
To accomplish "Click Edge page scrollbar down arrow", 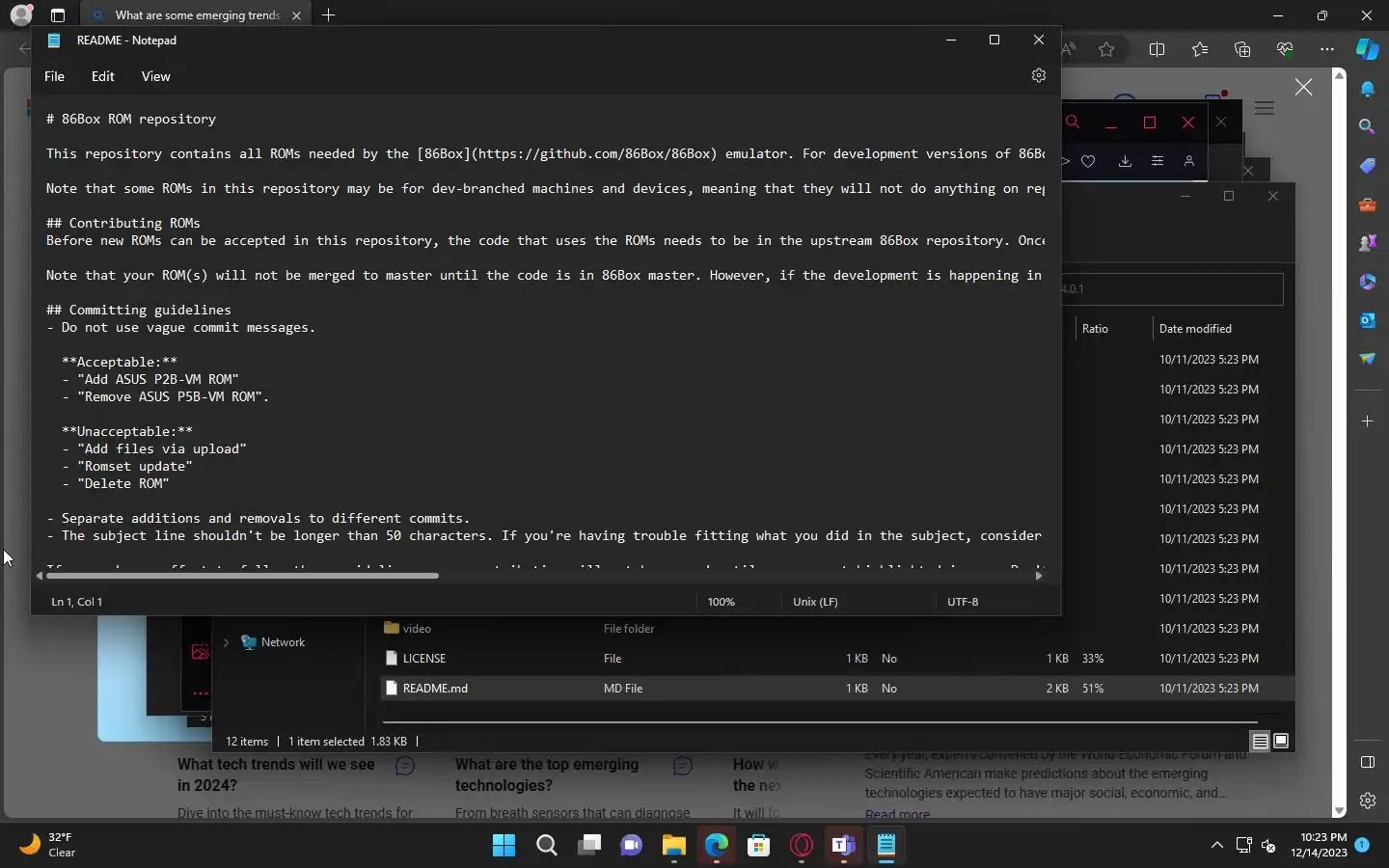I will (1339, 811).
